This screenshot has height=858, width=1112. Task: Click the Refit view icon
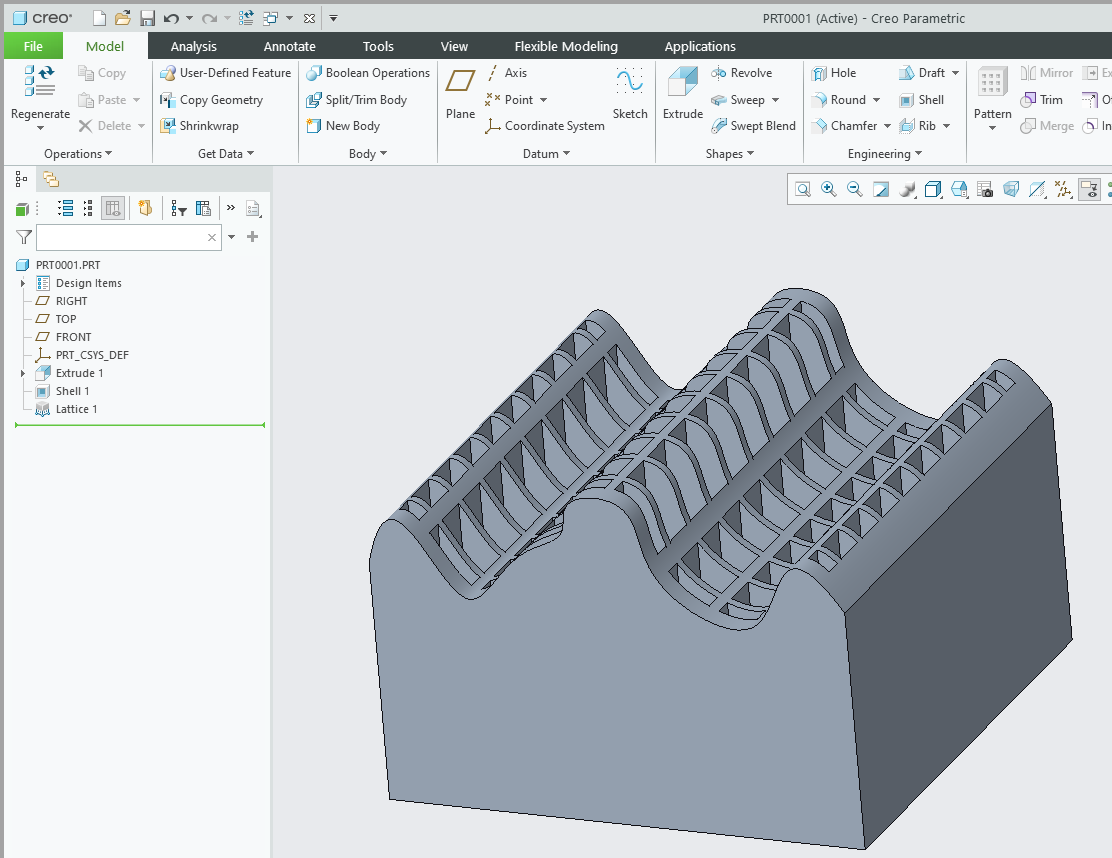click(803, 189)
